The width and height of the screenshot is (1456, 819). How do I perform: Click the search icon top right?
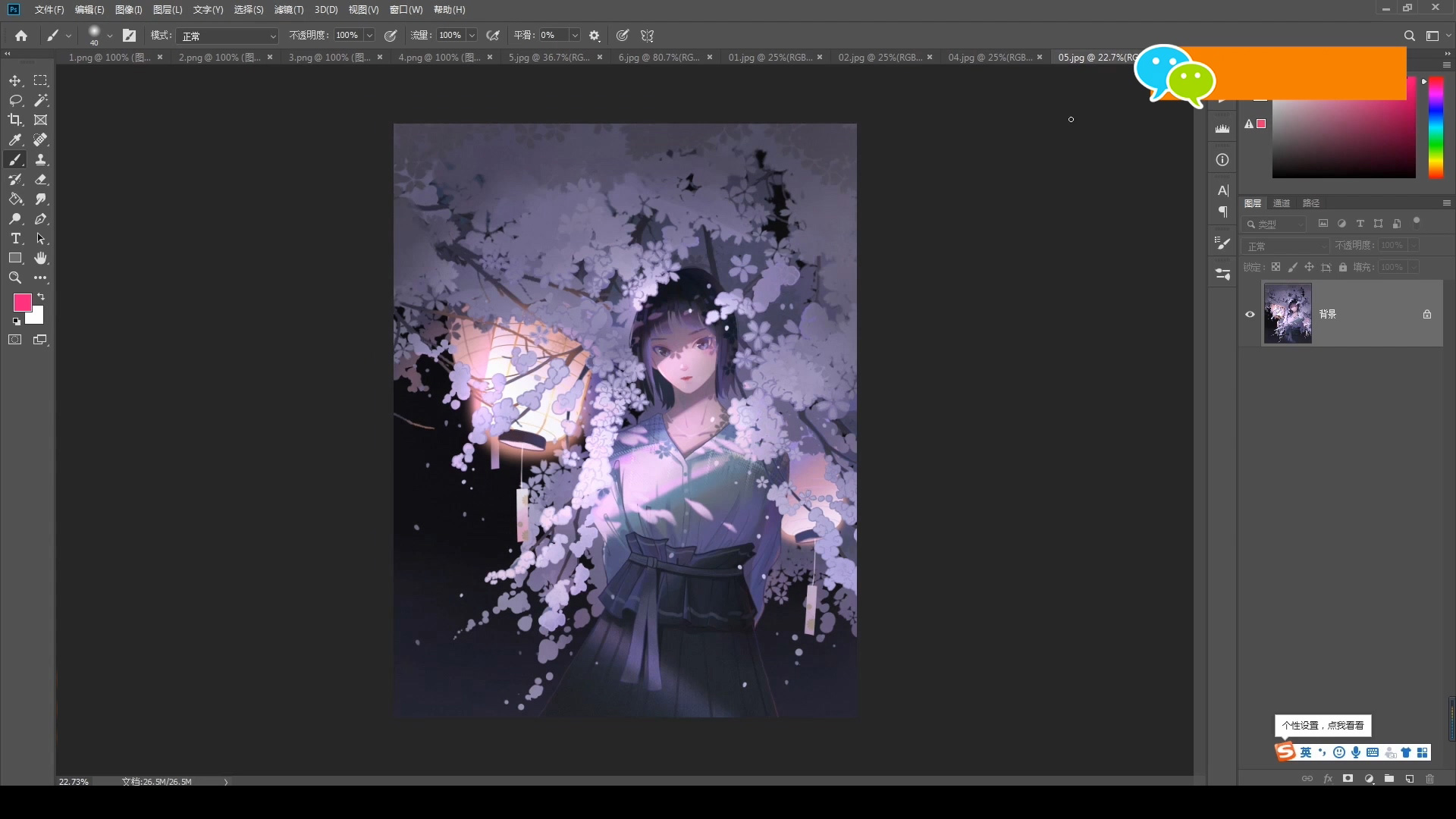point(1409,36)
